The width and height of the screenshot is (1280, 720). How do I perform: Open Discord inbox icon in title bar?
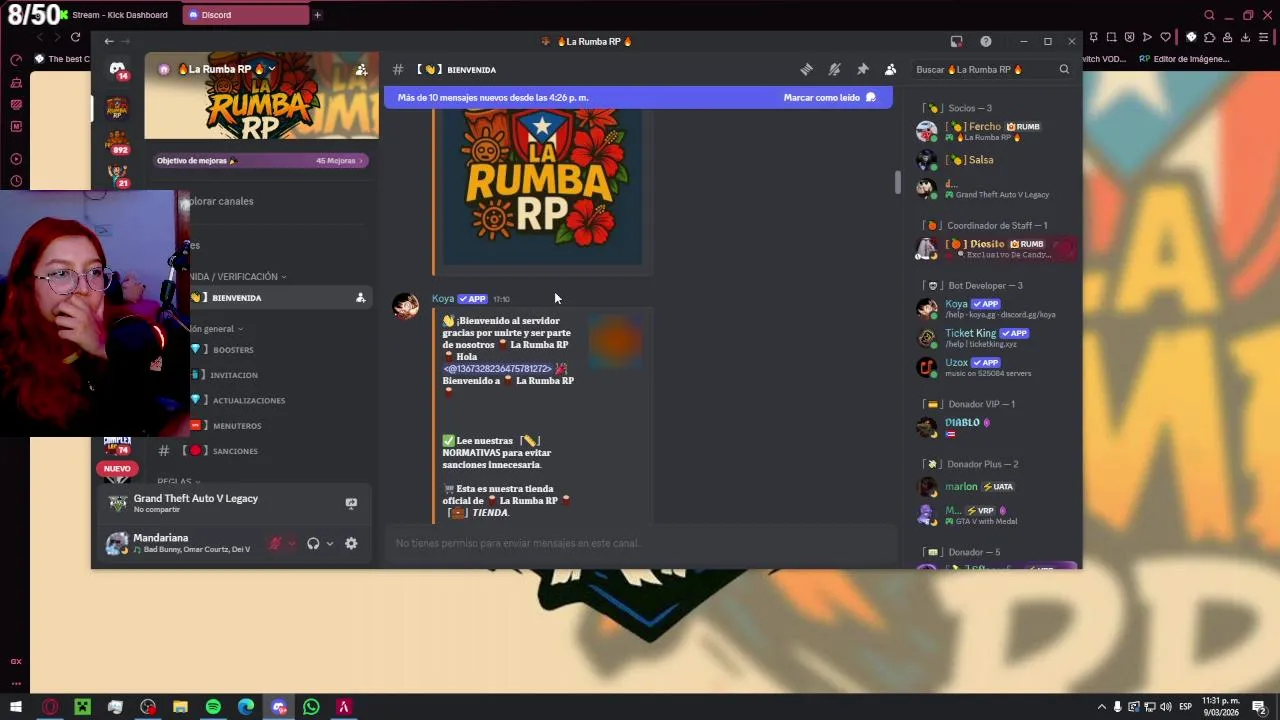click(x=956, y=41)
